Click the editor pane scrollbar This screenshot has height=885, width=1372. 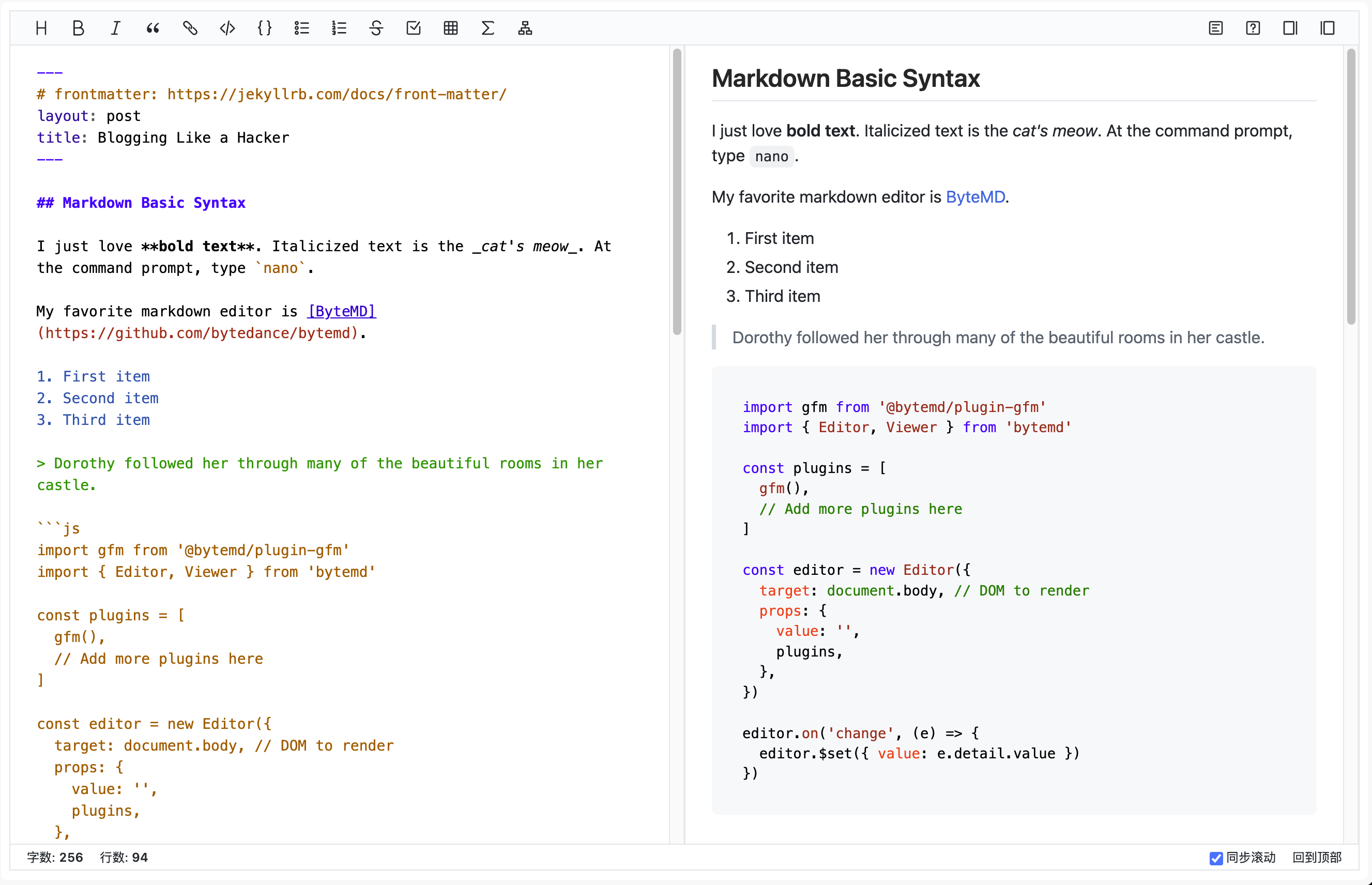tap(677, 191)
